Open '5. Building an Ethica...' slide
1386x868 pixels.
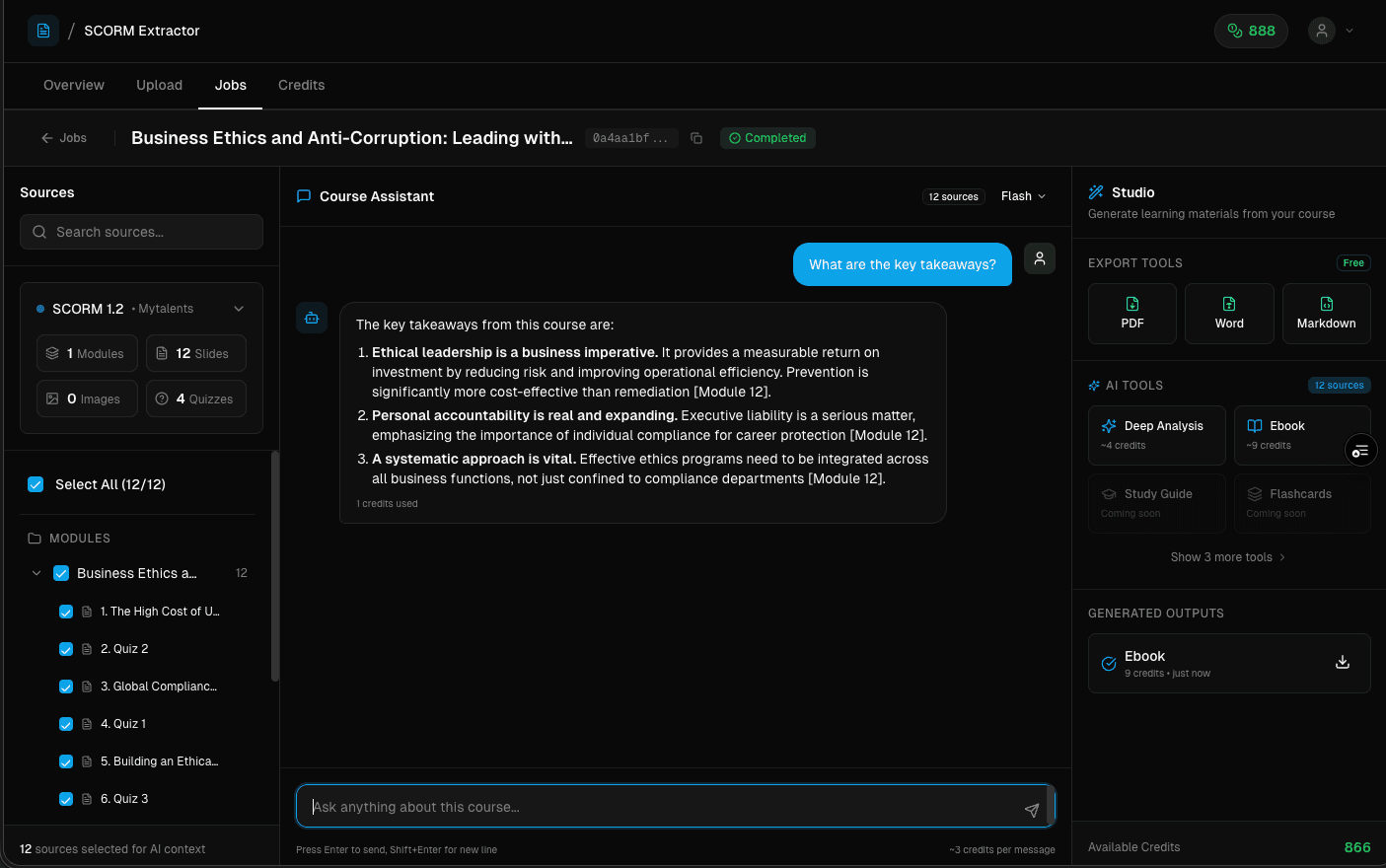(160, 761)
